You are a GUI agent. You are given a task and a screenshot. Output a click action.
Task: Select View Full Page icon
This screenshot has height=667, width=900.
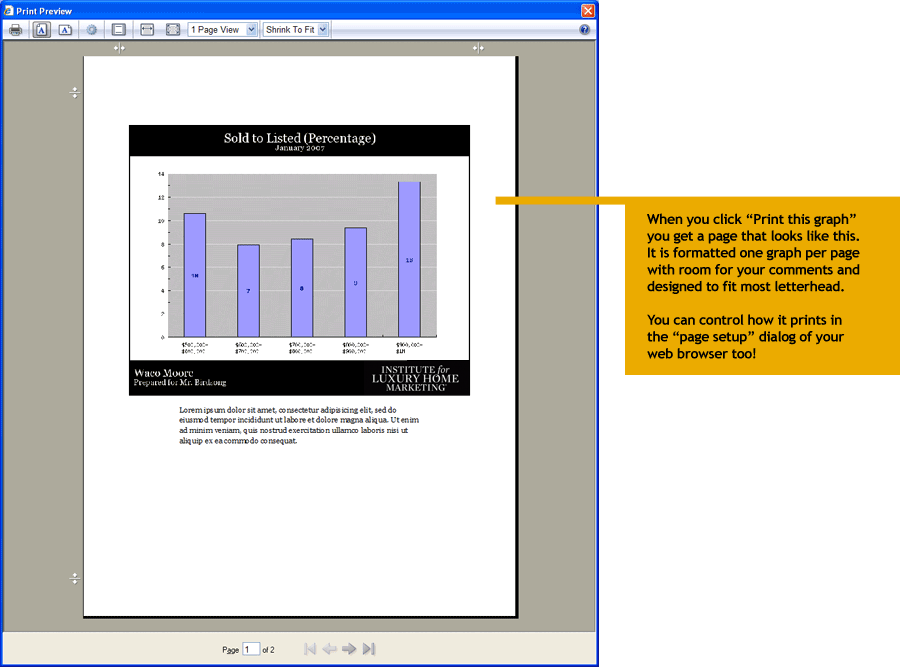tap(172, 30)
